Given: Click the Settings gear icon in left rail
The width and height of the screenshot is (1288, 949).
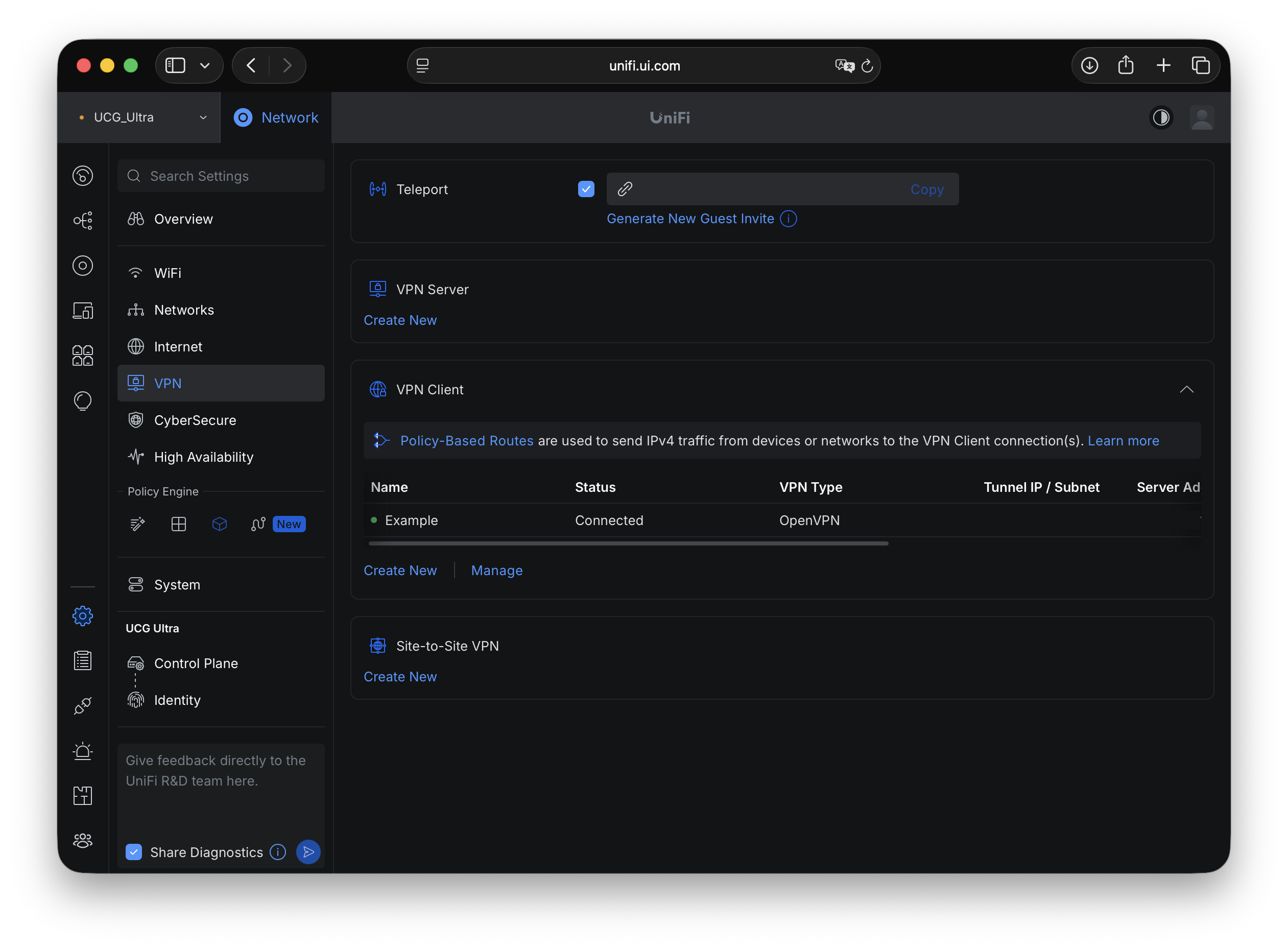Looking at the screenshot, I should click(83, 616).
